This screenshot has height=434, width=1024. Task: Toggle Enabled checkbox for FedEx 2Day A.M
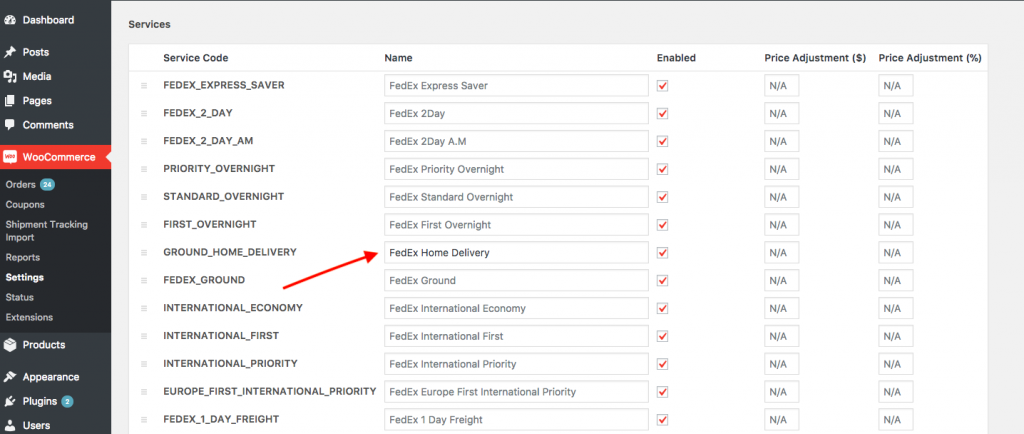[x=662, y=141]
